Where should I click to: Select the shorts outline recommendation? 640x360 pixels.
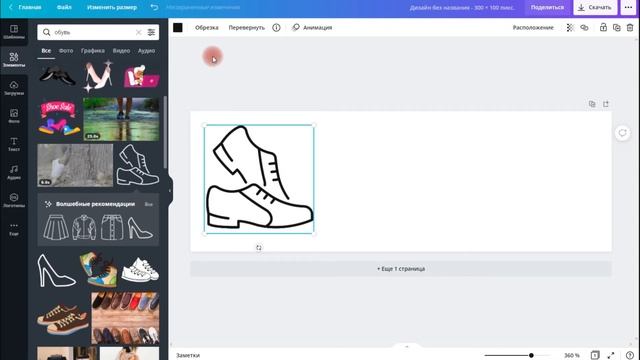pos(112,227)
